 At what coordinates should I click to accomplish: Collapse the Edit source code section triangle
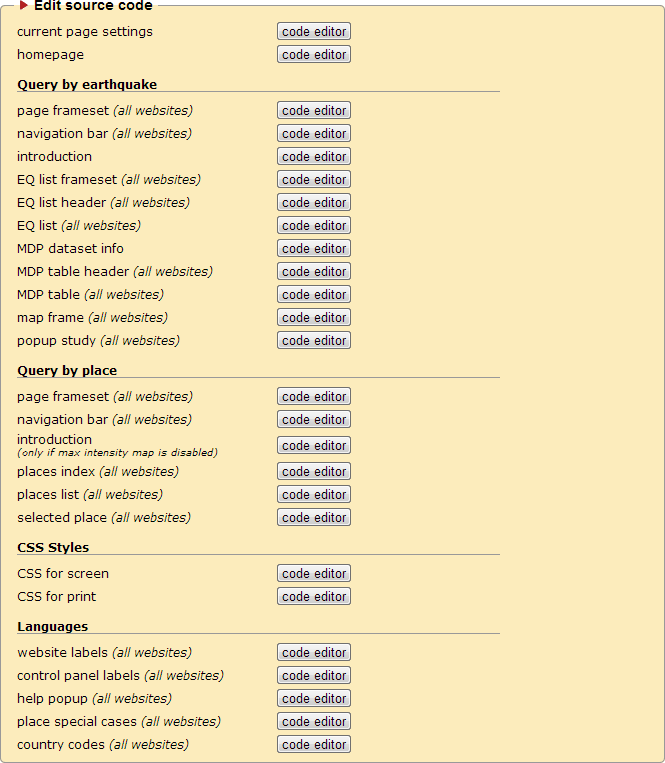[24, 6]
